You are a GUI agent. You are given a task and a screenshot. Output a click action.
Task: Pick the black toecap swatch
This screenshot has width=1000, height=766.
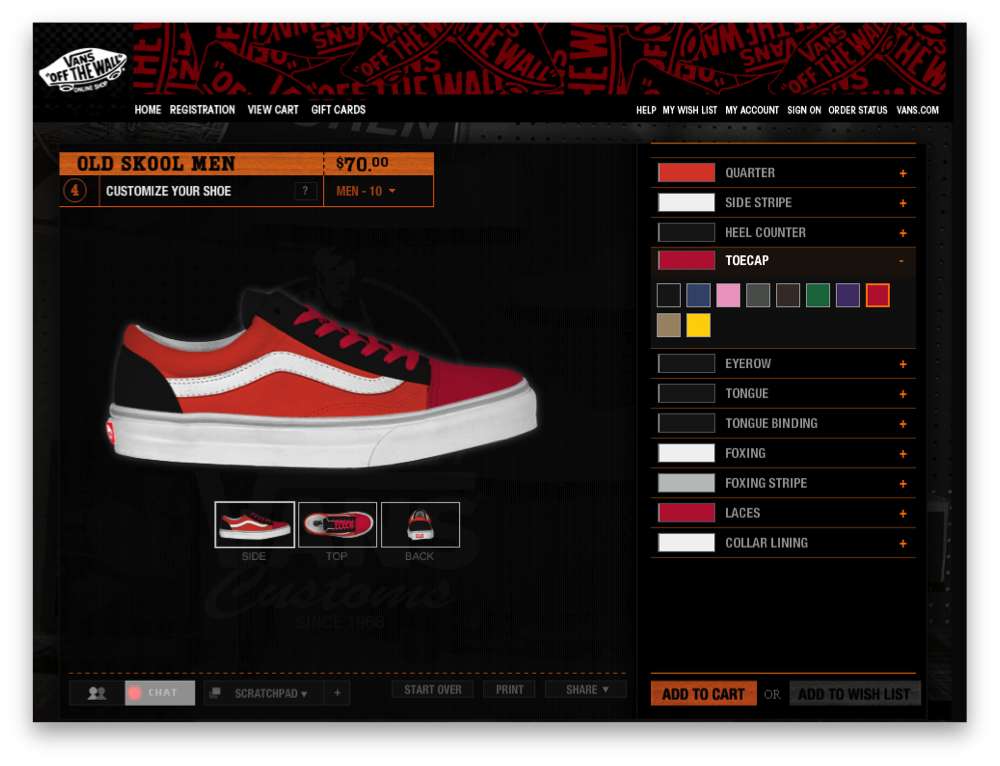click(x=669, y=295)
